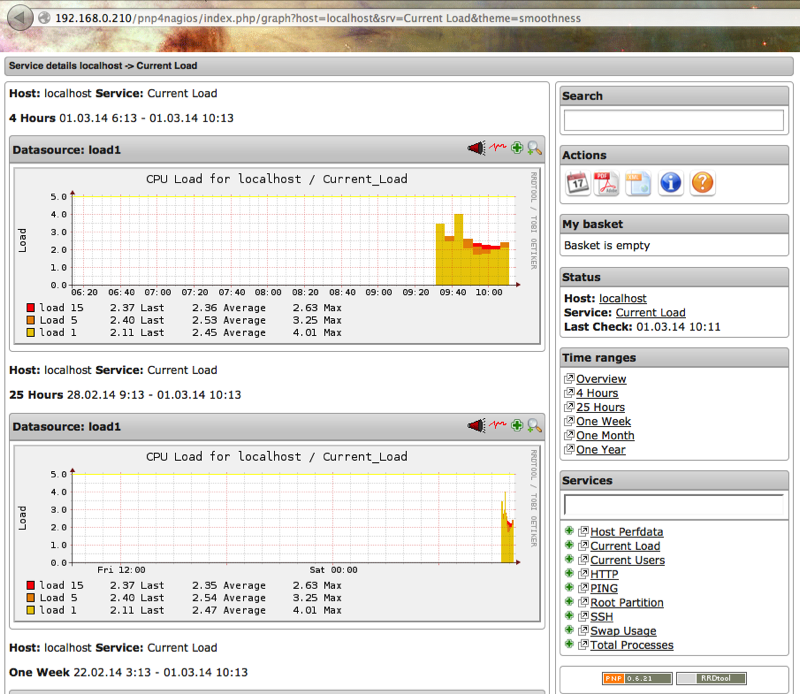
Task: Click green plus beside the SSH service
Action: 569,617
